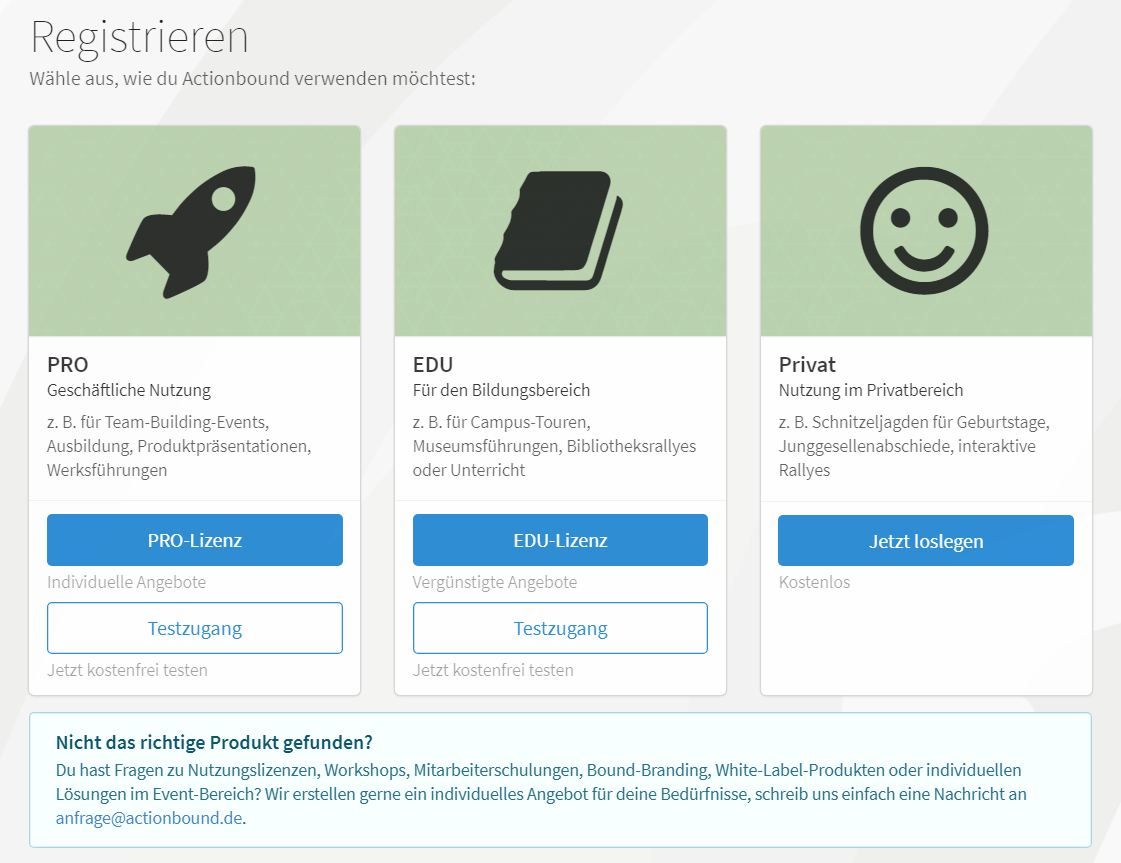
Task: Click the PRO card heading
Action: tap(67, 365)
